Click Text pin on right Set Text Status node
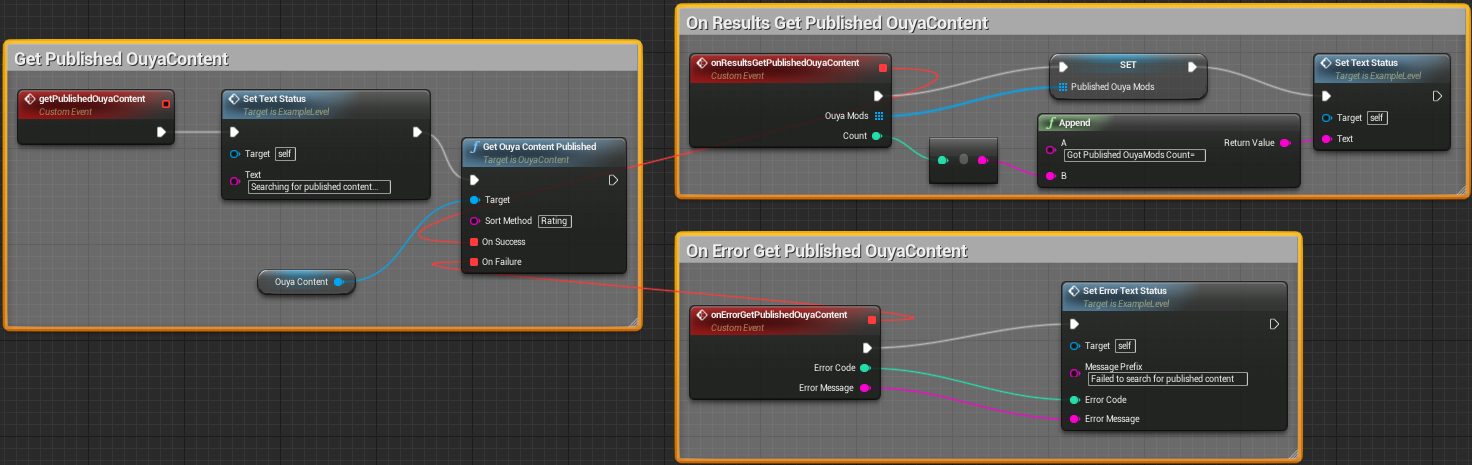This screenshot has height=465, width=1472. (x=1327, y=139)
